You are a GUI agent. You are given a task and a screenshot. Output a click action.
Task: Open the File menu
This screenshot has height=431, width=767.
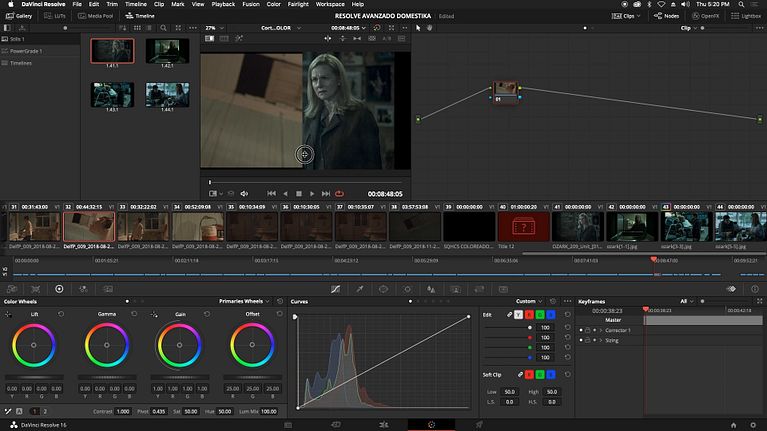point(77,4)
